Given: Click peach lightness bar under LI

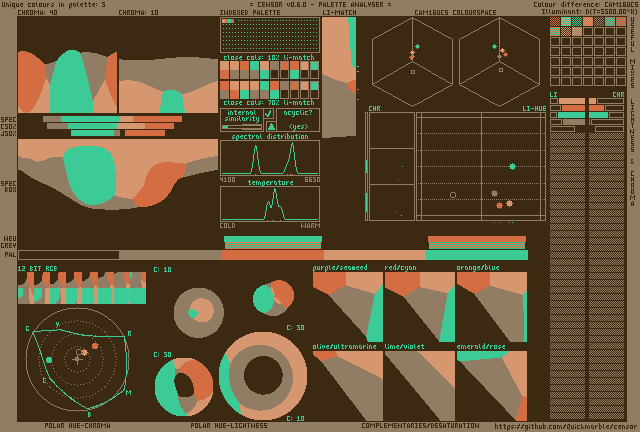Looking at the screenshot, I should click(572, 101).
